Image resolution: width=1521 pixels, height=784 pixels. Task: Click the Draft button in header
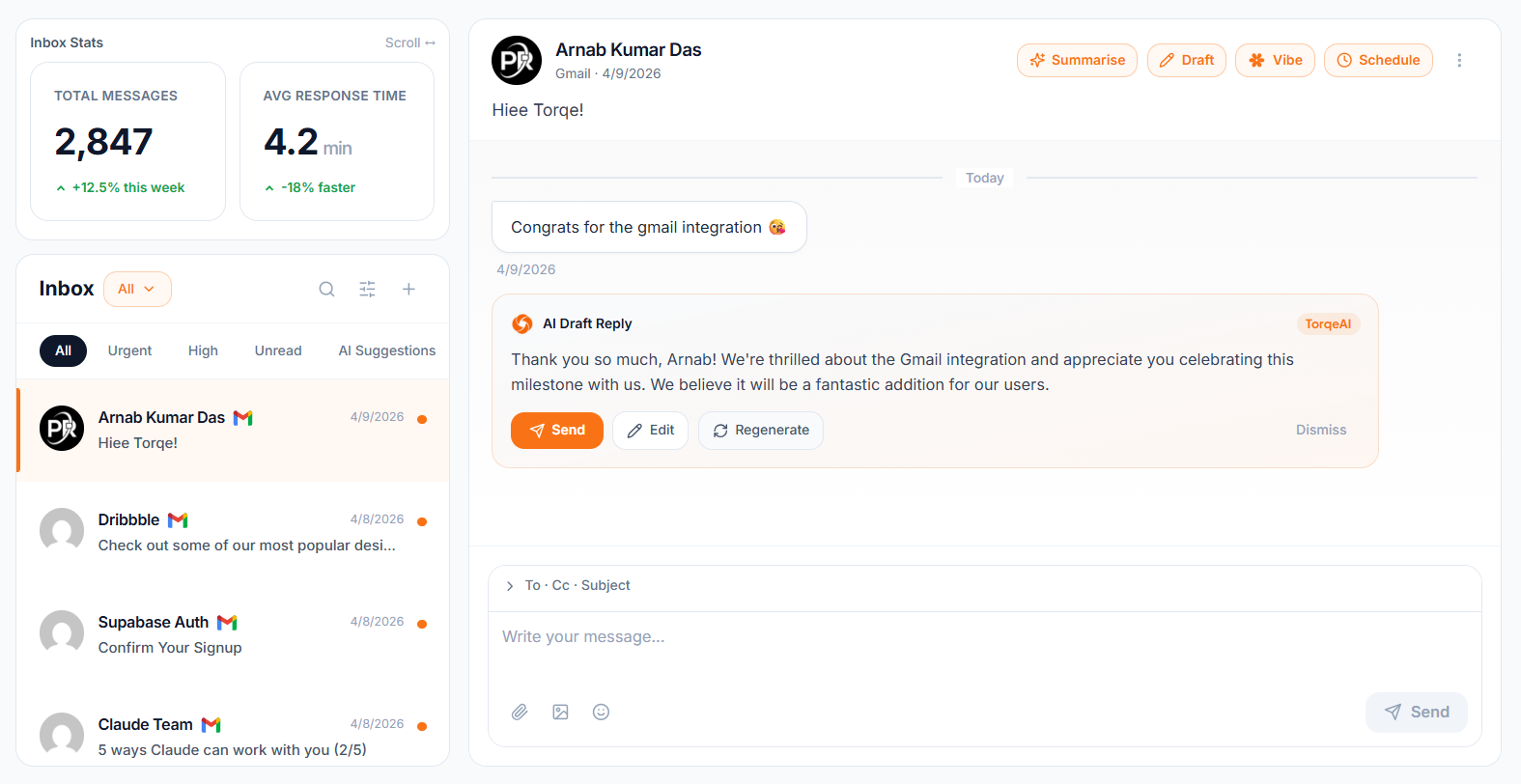point(1187,60)
